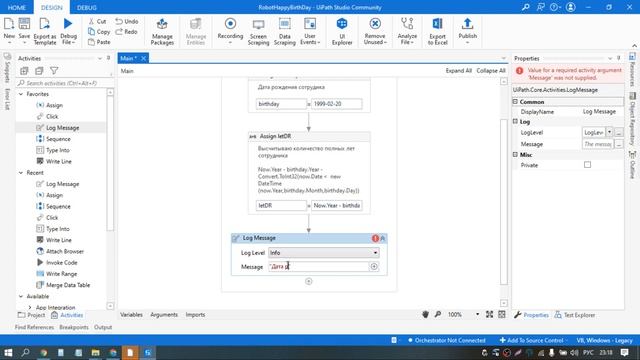This screenshot has height=360, width=640.
Task: Collapse the Recent tree group
Action: pos(21,173)
